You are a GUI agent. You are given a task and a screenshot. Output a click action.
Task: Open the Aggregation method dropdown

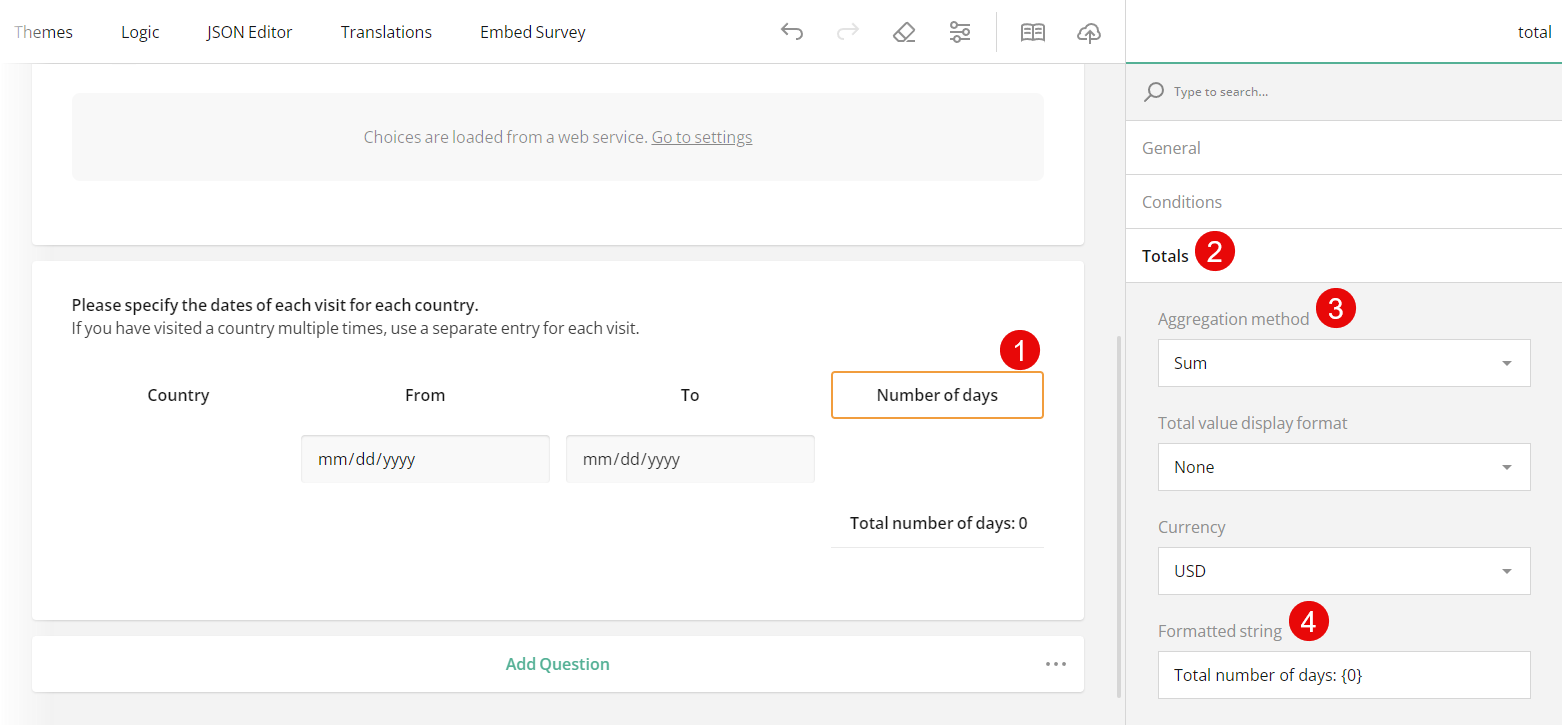1343,363
